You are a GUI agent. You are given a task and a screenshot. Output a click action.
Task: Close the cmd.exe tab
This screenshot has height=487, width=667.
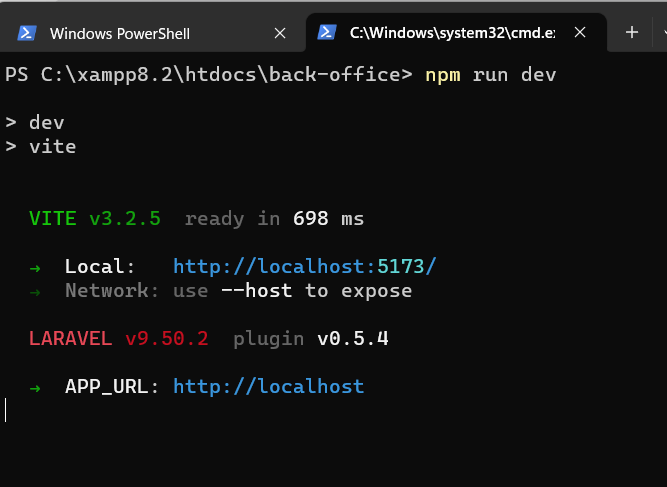[580, 32]
